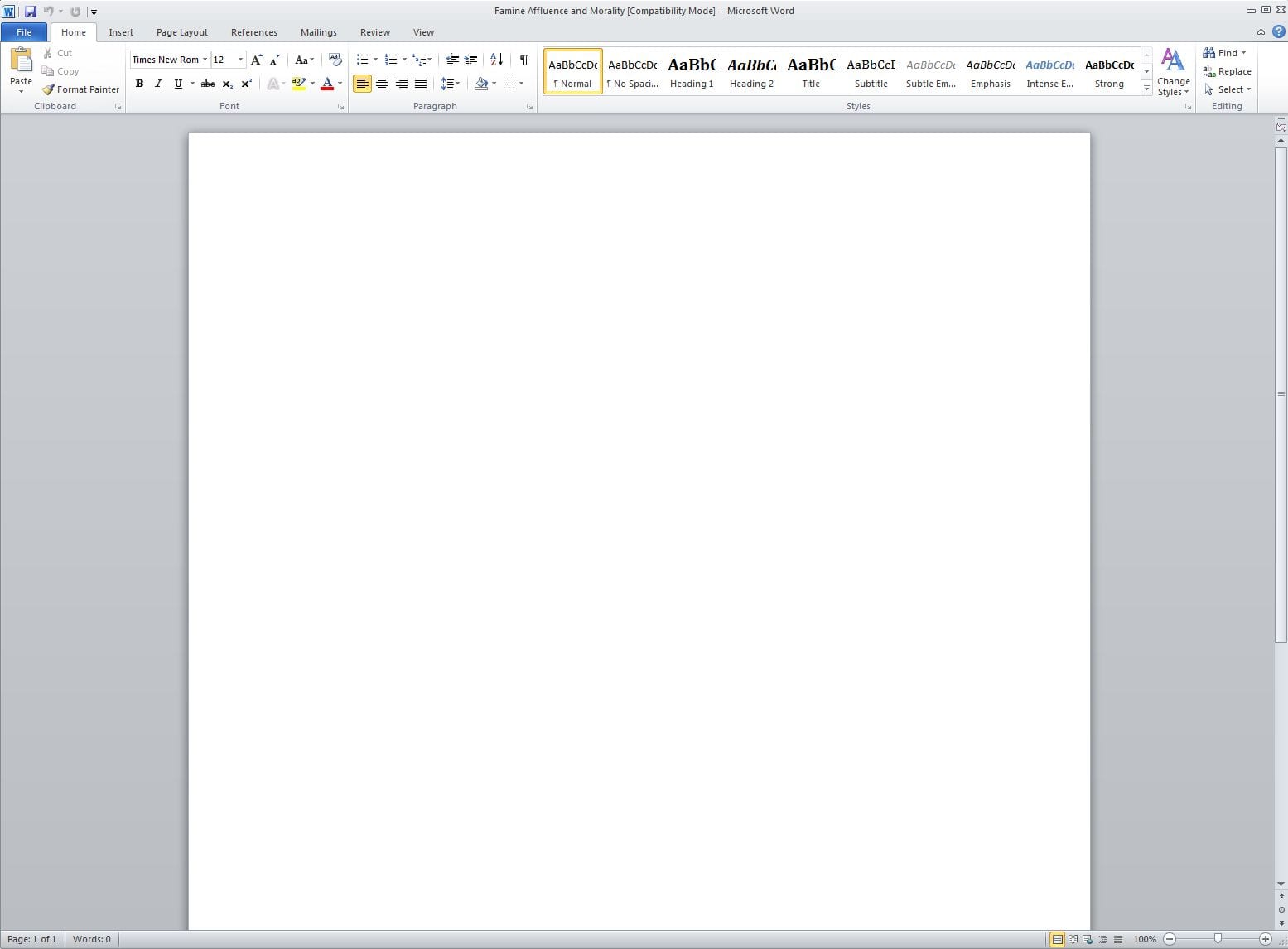Expand the Styles gallery More arrow
Viewport: 1288px width, 949px height.
[x=1146, y=89]
